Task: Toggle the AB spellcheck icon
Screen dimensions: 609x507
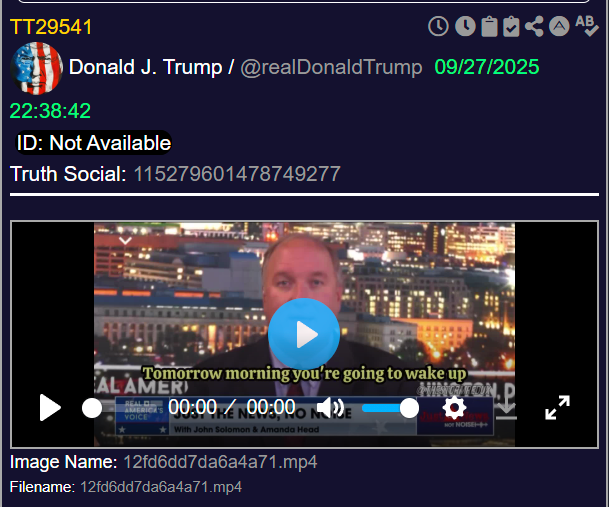Action: coord(587,26)
